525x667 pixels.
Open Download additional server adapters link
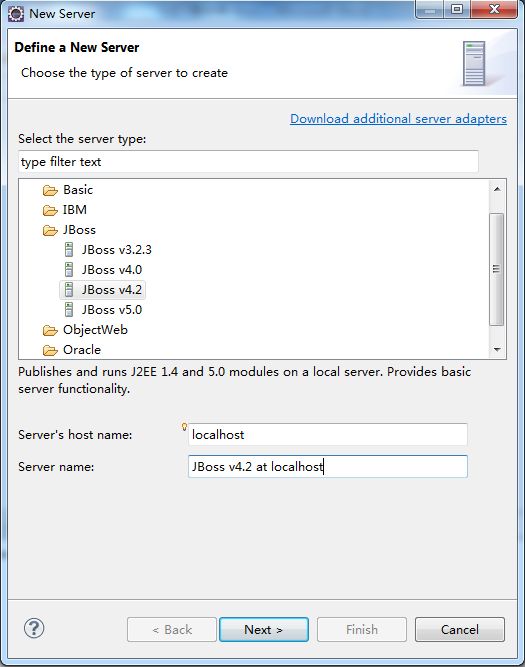coord(398,119)
